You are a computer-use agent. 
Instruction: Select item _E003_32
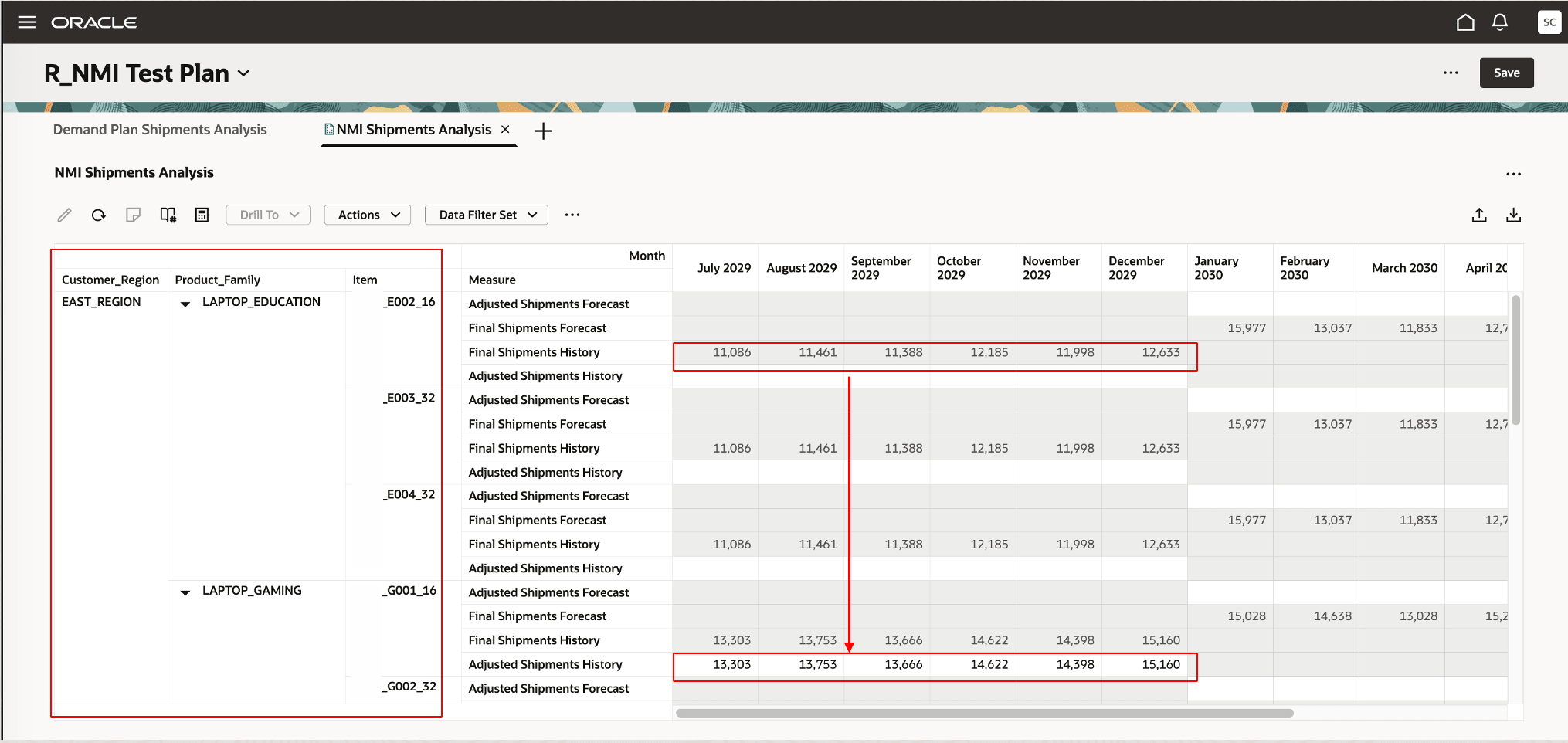pos(409,398)
